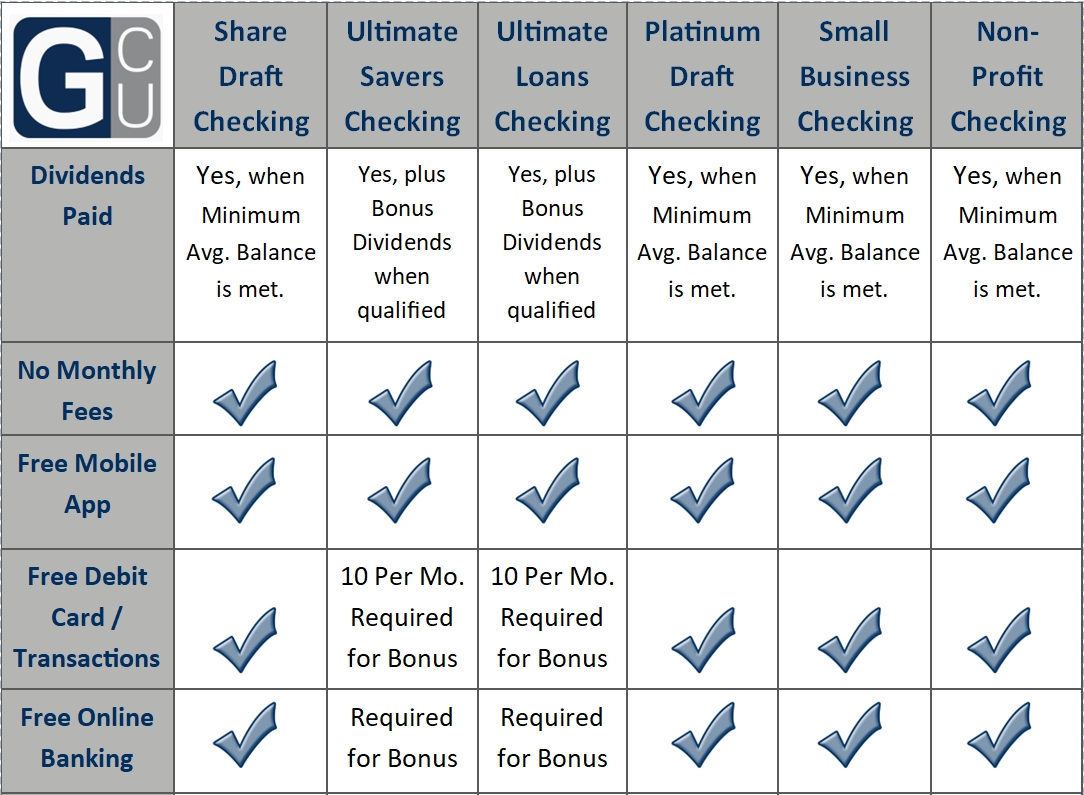
Task: Click Small Business Free Debit Card checkmark
Action: coord(850,640)
